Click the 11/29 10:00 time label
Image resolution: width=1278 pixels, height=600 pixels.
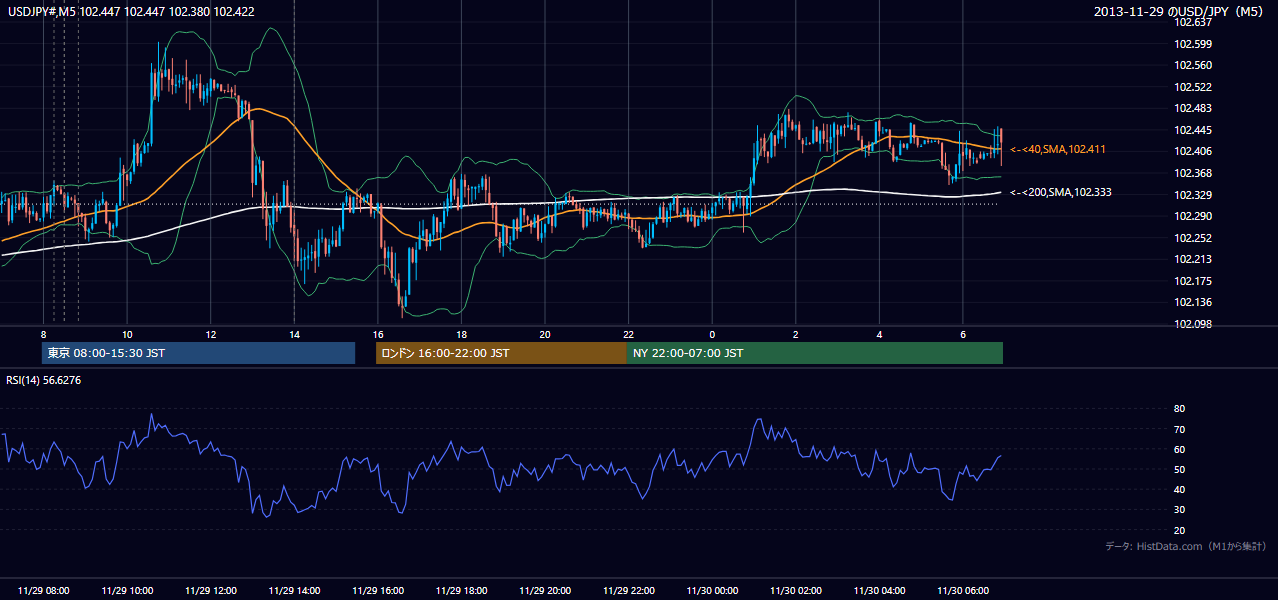coord(127,591)
